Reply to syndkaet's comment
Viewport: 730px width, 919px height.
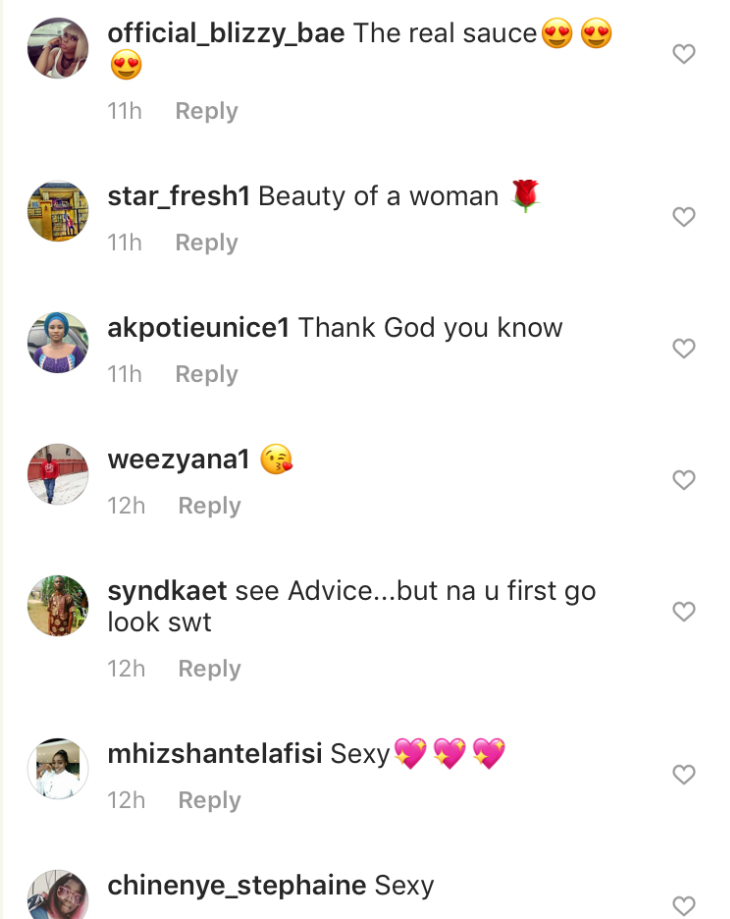[209, 669]
